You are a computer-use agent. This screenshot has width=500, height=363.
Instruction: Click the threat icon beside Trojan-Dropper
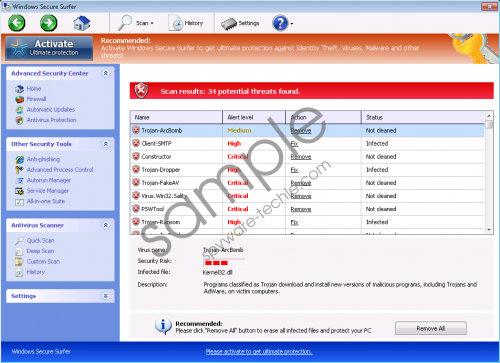136,169
